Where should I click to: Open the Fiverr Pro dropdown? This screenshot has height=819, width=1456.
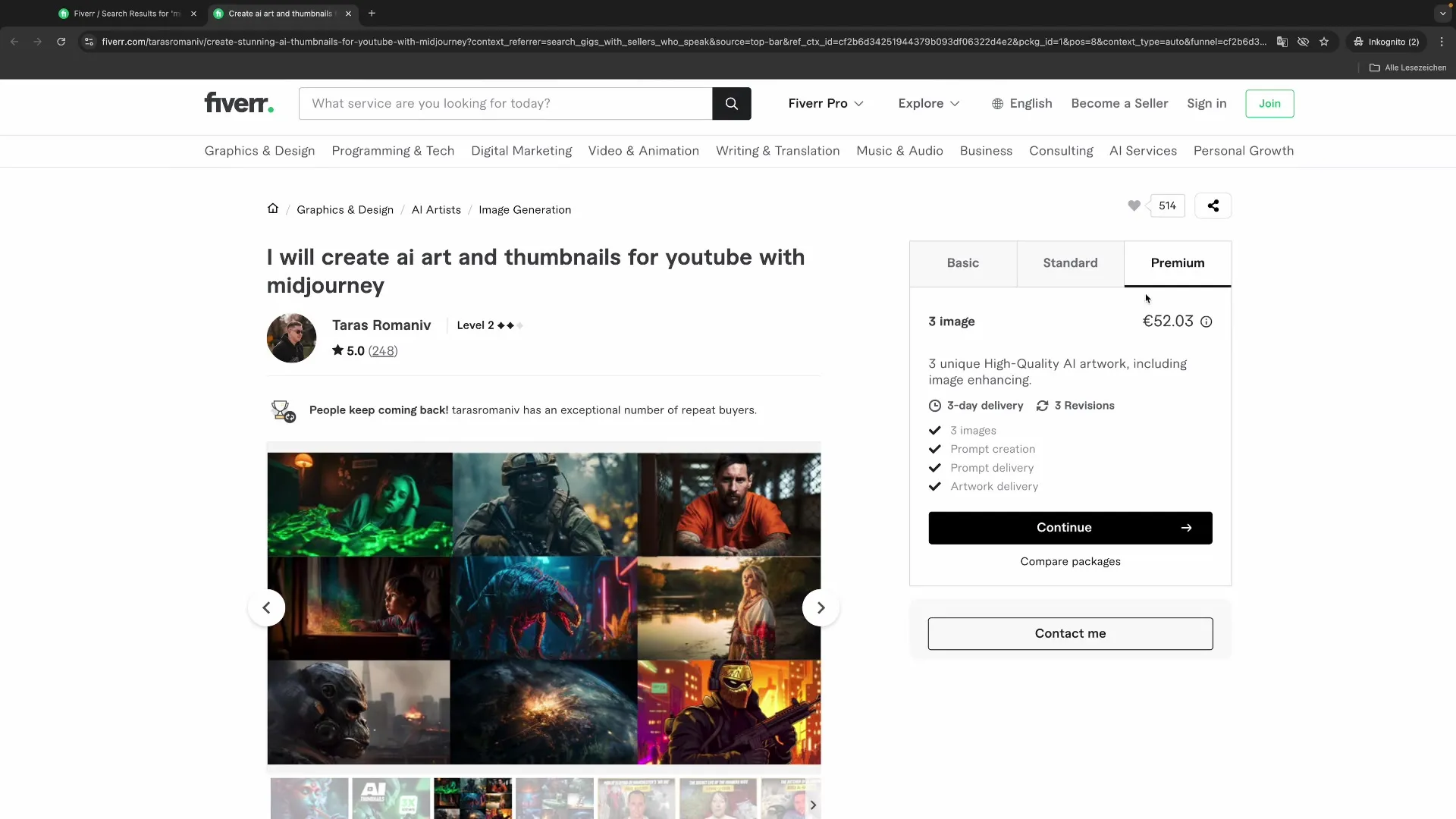click(x=825, y=104)
